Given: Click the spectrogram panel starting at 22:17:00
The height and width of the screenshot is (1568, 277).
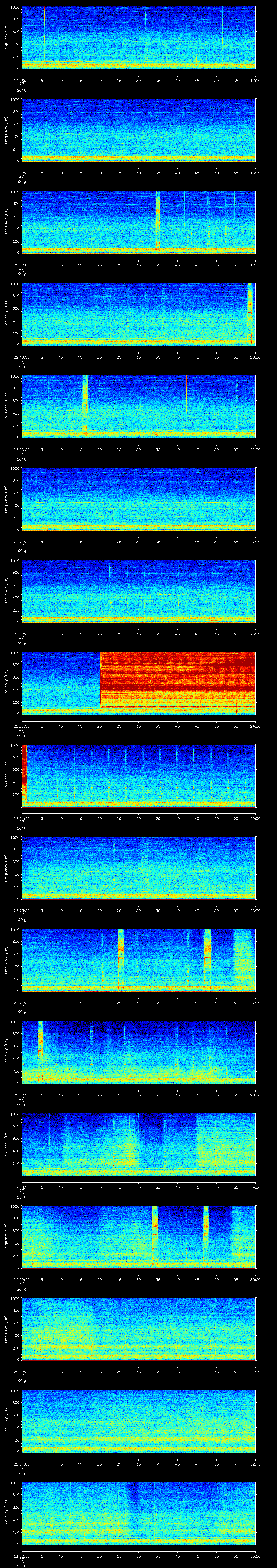Looking at the screenshot, I should (x=138, y=130).
